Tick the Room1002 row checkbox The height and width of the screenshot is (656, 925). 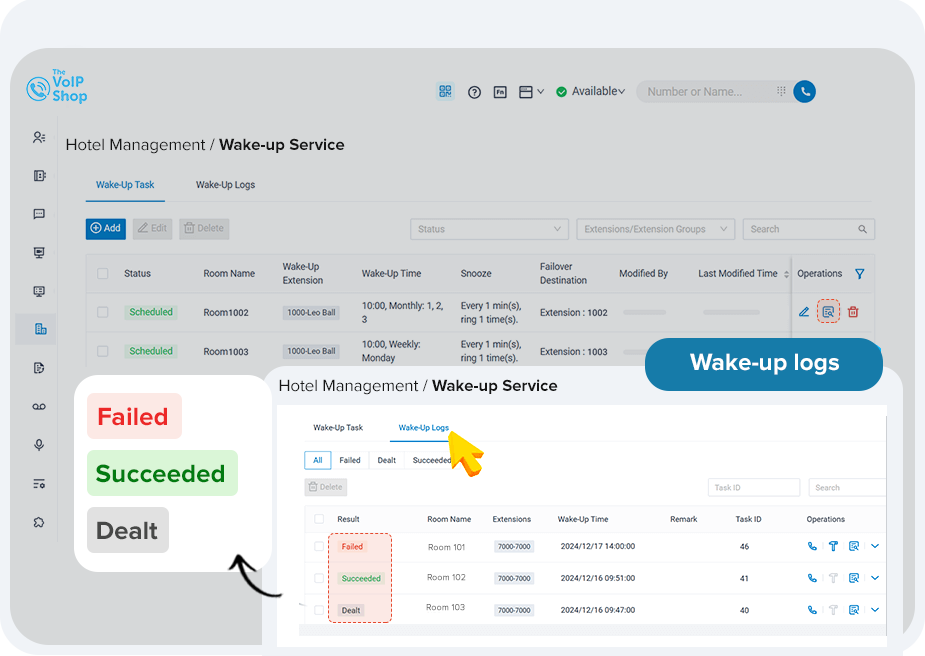(x=103, y=312)
